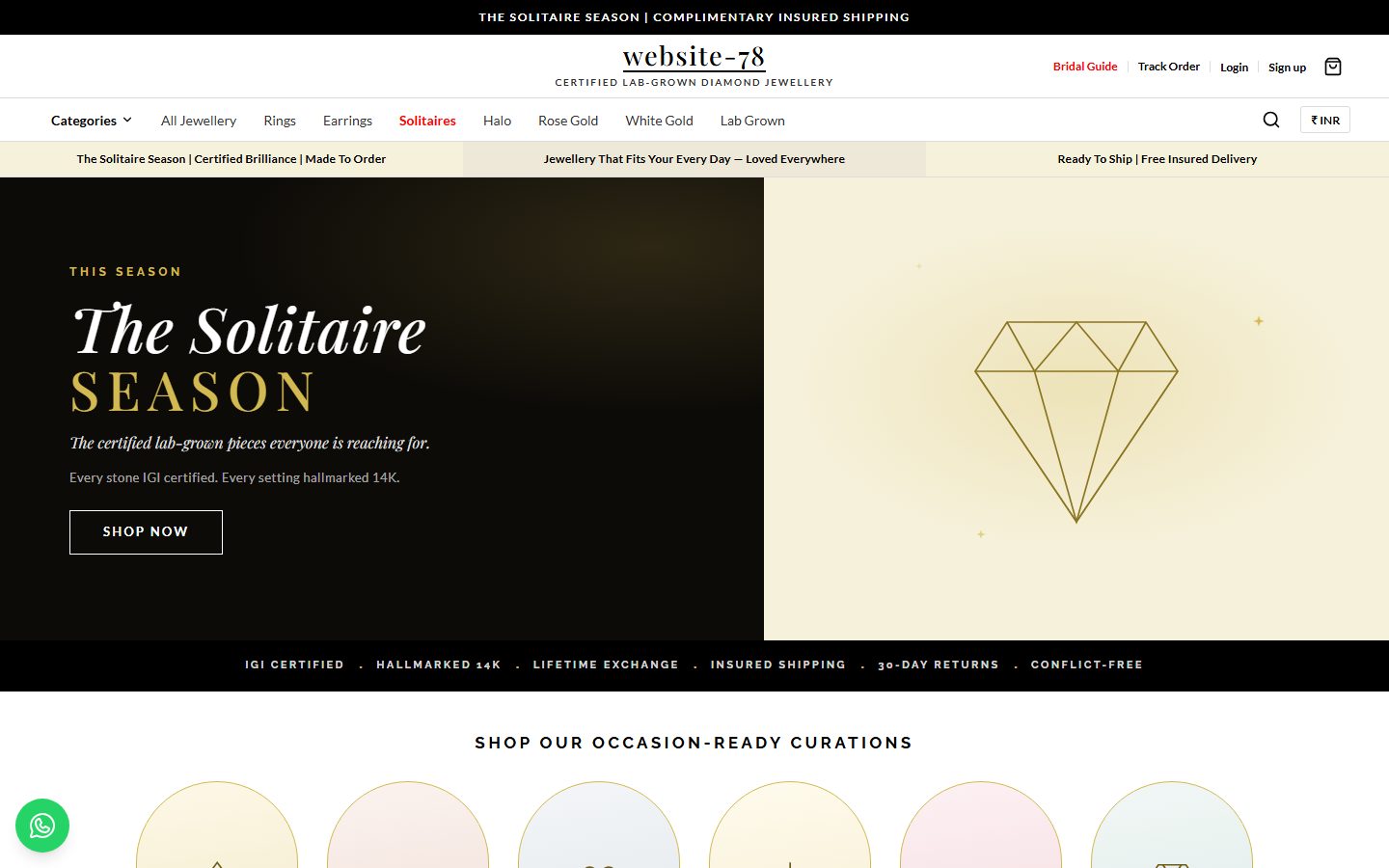Viewport: 1389px width, 868px height.
Task: Click 'IGI CERTIFIED' in trust strip
Action: [294, 665]
